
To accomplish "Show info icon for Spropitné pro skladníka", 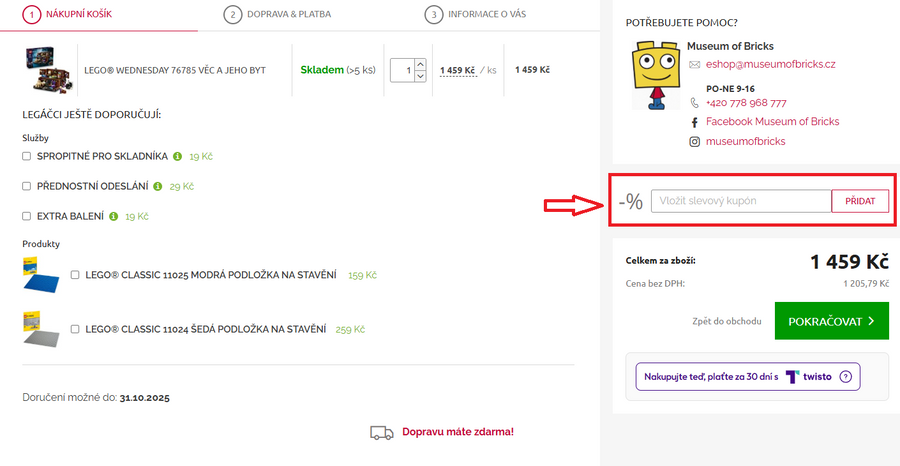I will pos(177,156).
